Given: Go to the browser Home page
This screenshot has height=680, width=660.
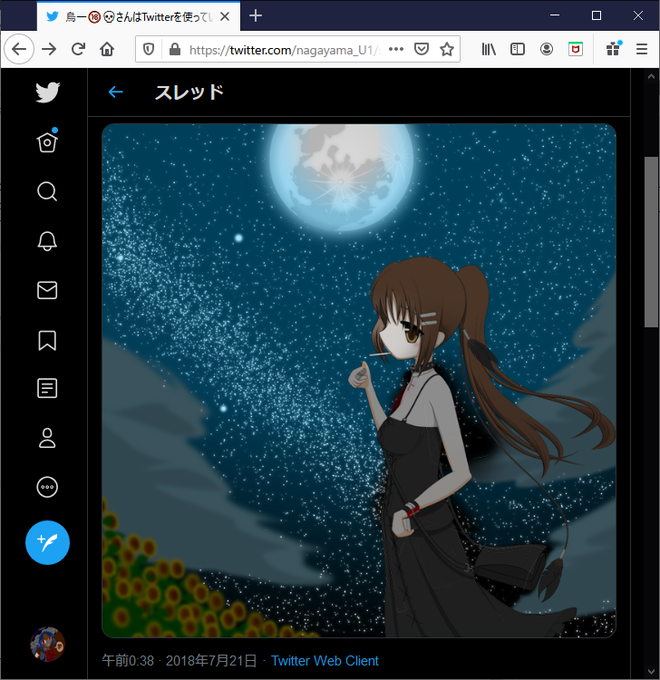Looking at the screenshot, I should [x=107, y=49].
